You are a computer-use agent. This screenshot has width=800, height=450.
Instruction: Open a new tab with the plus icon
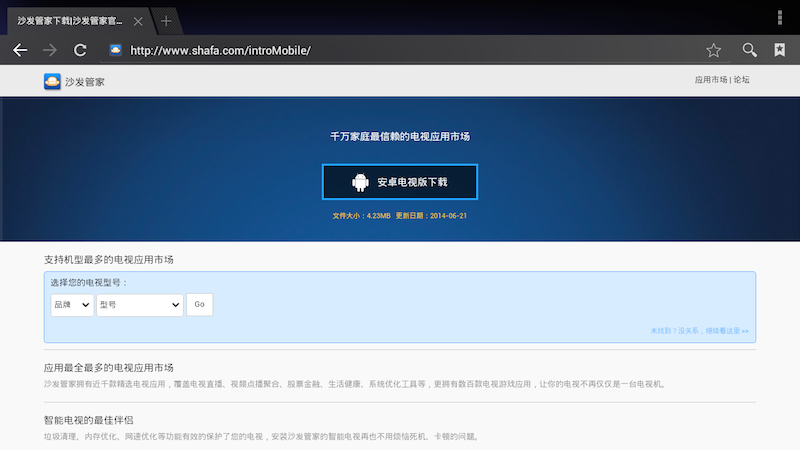point(166,21)
